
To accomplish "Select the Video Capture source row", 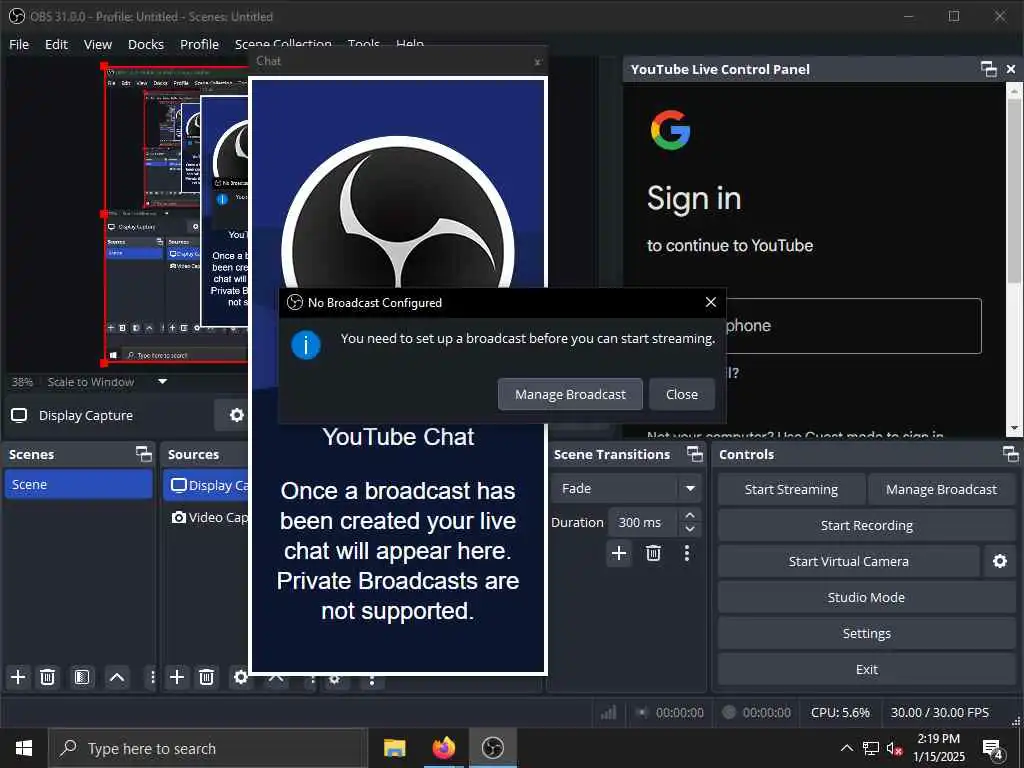I will (206, 517).
